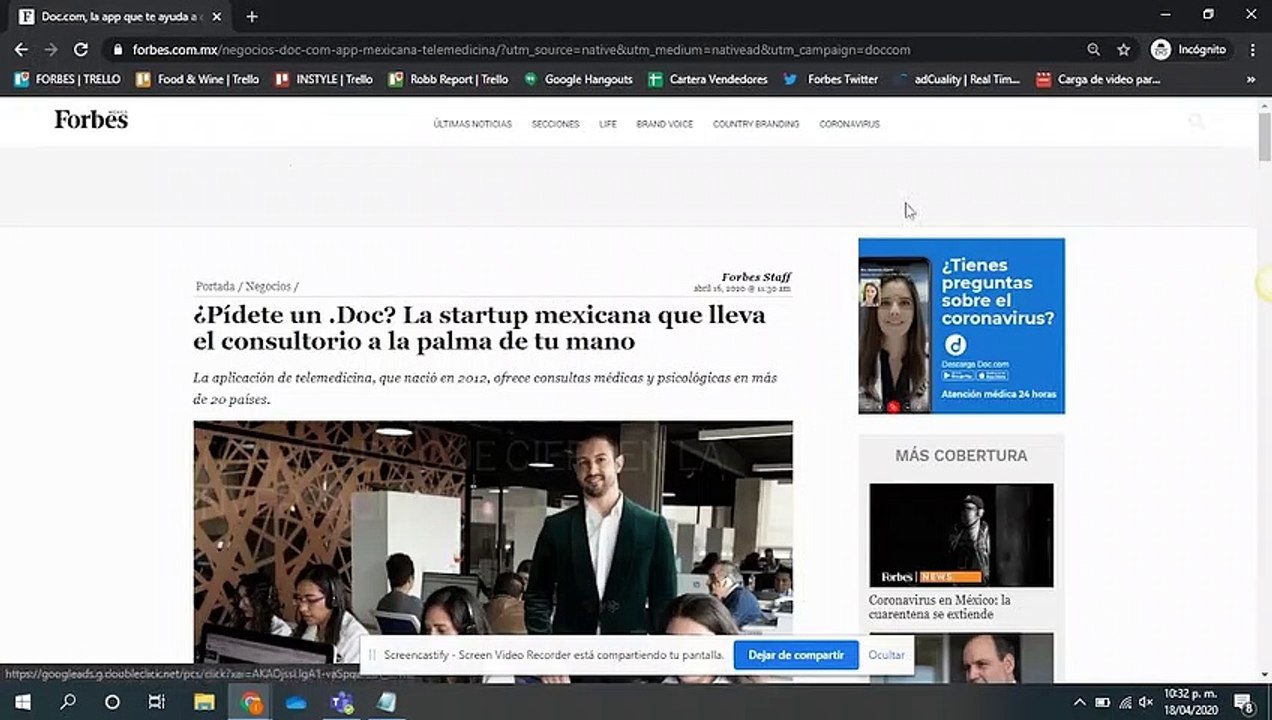Open the Windows Start menu
Screen dimensions: 1272x720
22,702
